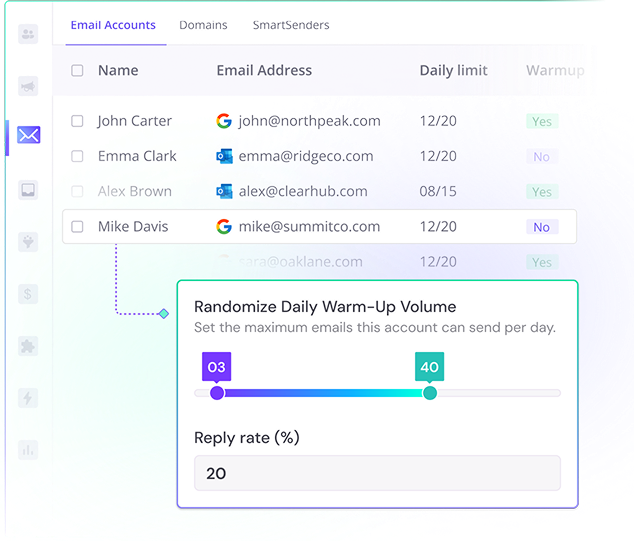The height and width of the screenshot is (541, 634).
Task: Open the inbox tray sidebar icon
Action: [28, 190]
